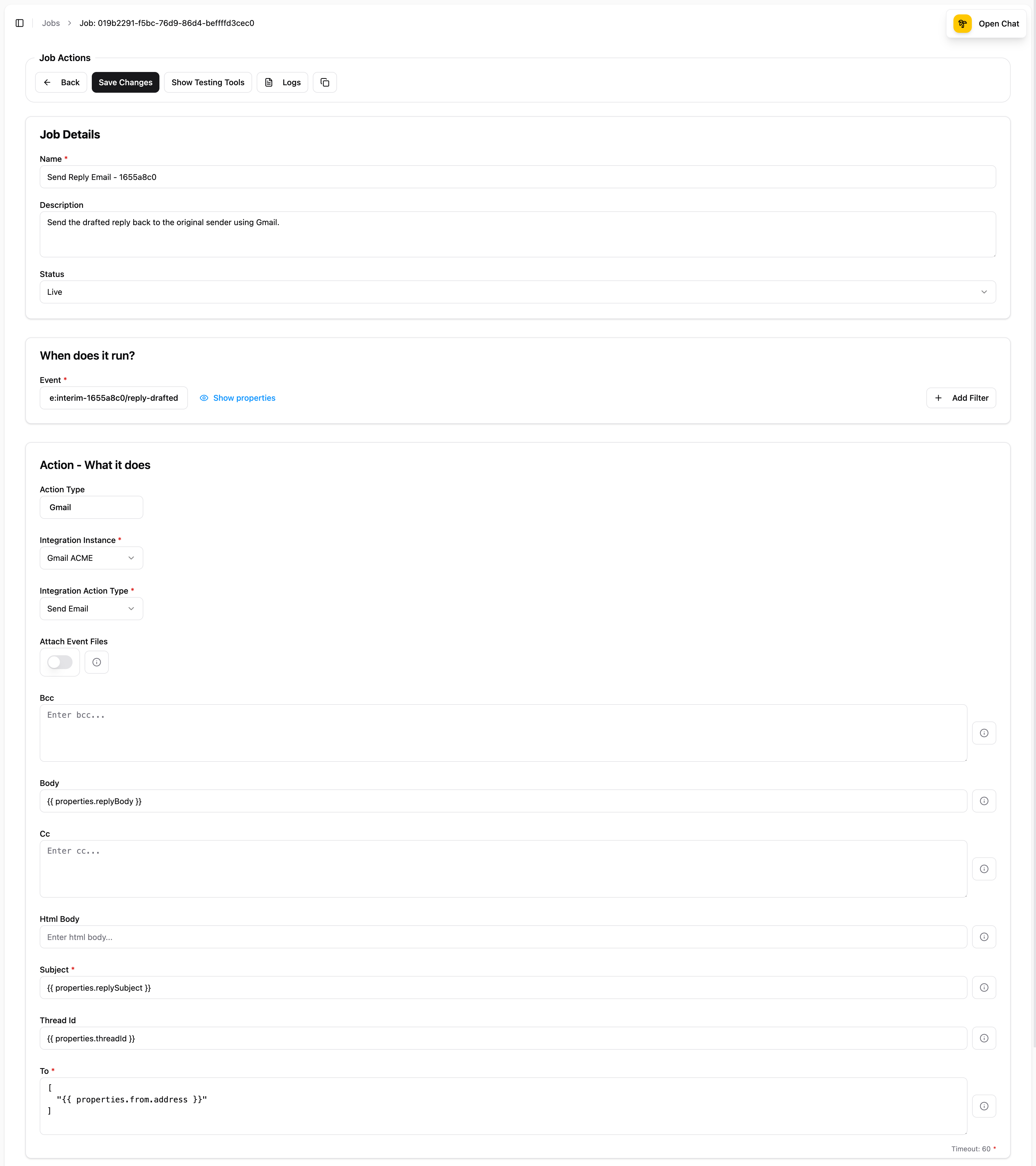Open Chat with the banana icon

coord(962,23)
